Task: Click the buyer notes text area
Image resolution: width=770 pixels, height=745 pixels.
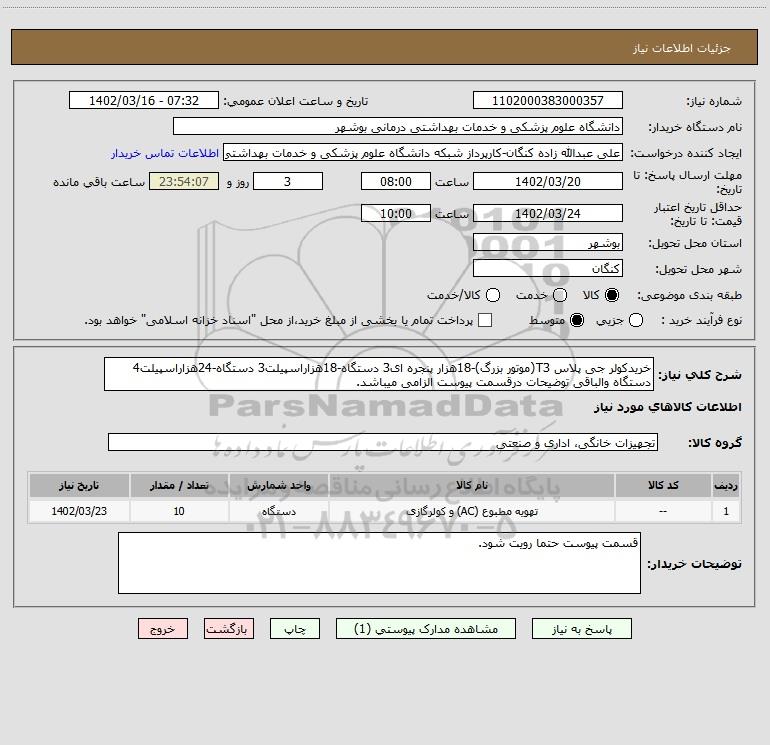Action: coord(379,563)
